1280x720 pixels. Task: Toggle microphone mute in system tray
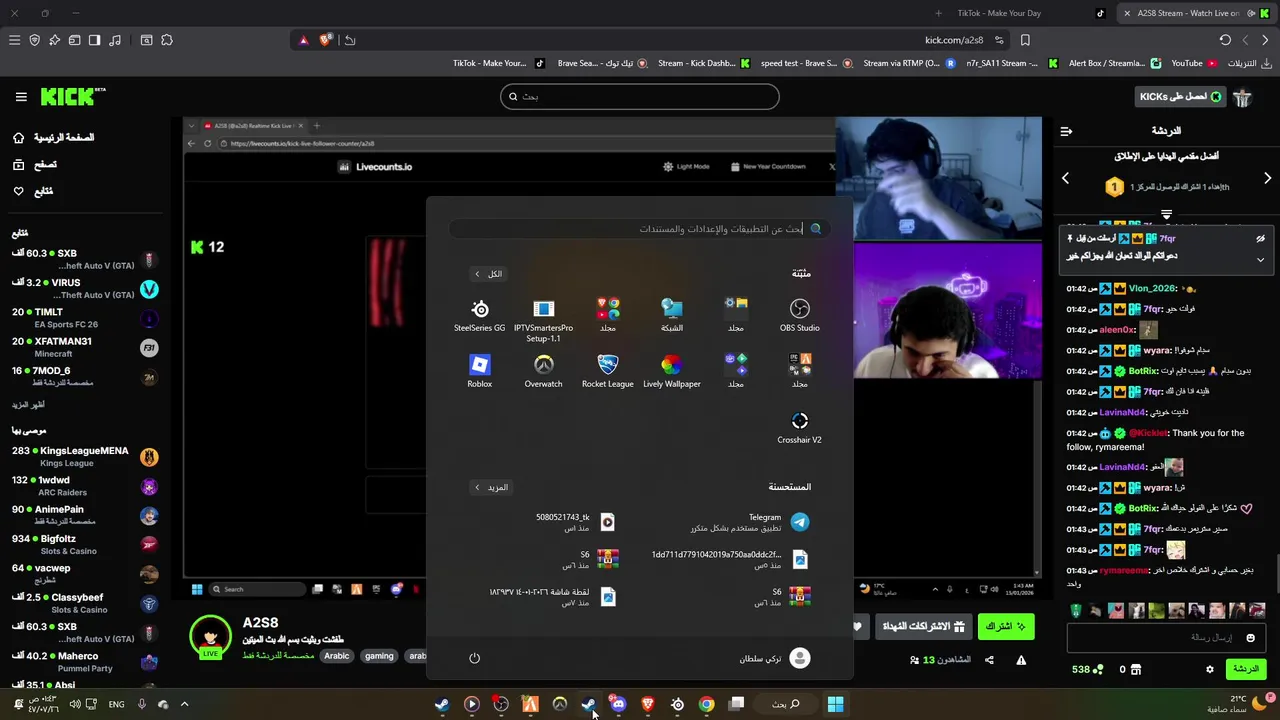click(141, 704)
